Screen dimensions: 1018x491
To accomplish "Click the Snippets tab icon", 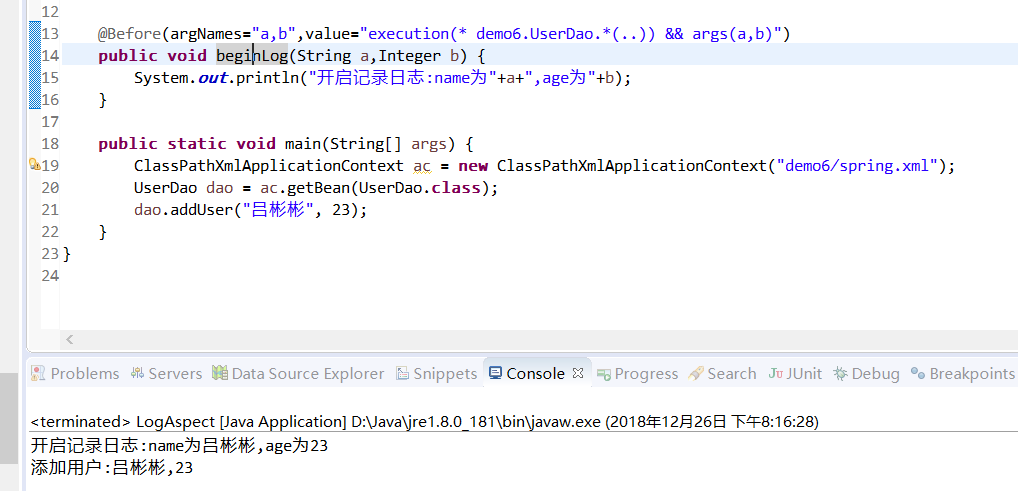I will tap(403, 373).
